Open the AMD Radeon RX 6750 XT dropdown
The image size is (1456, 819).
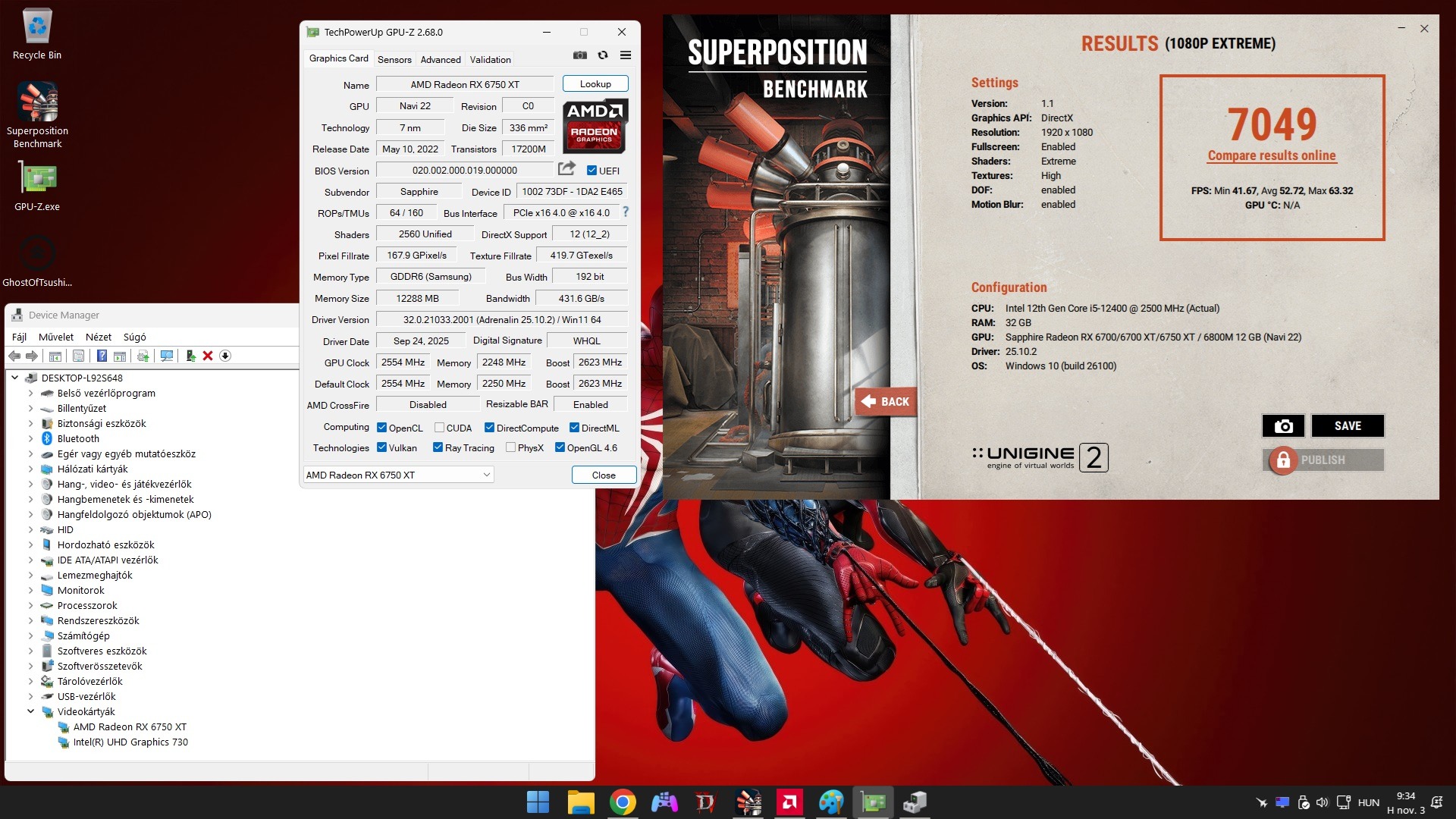(398, 475)
